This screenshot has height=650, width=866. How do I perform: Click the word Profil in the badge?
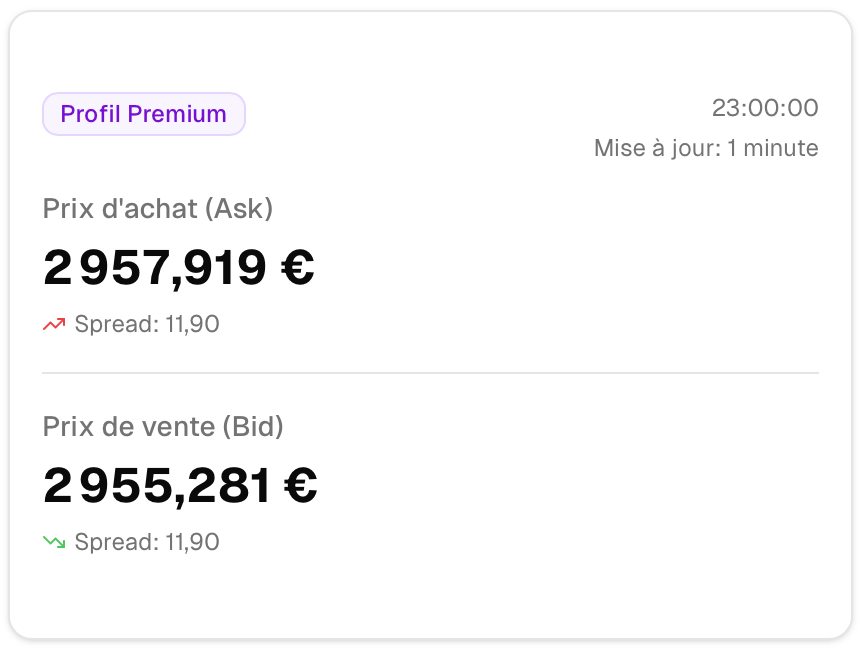(91, 114)
